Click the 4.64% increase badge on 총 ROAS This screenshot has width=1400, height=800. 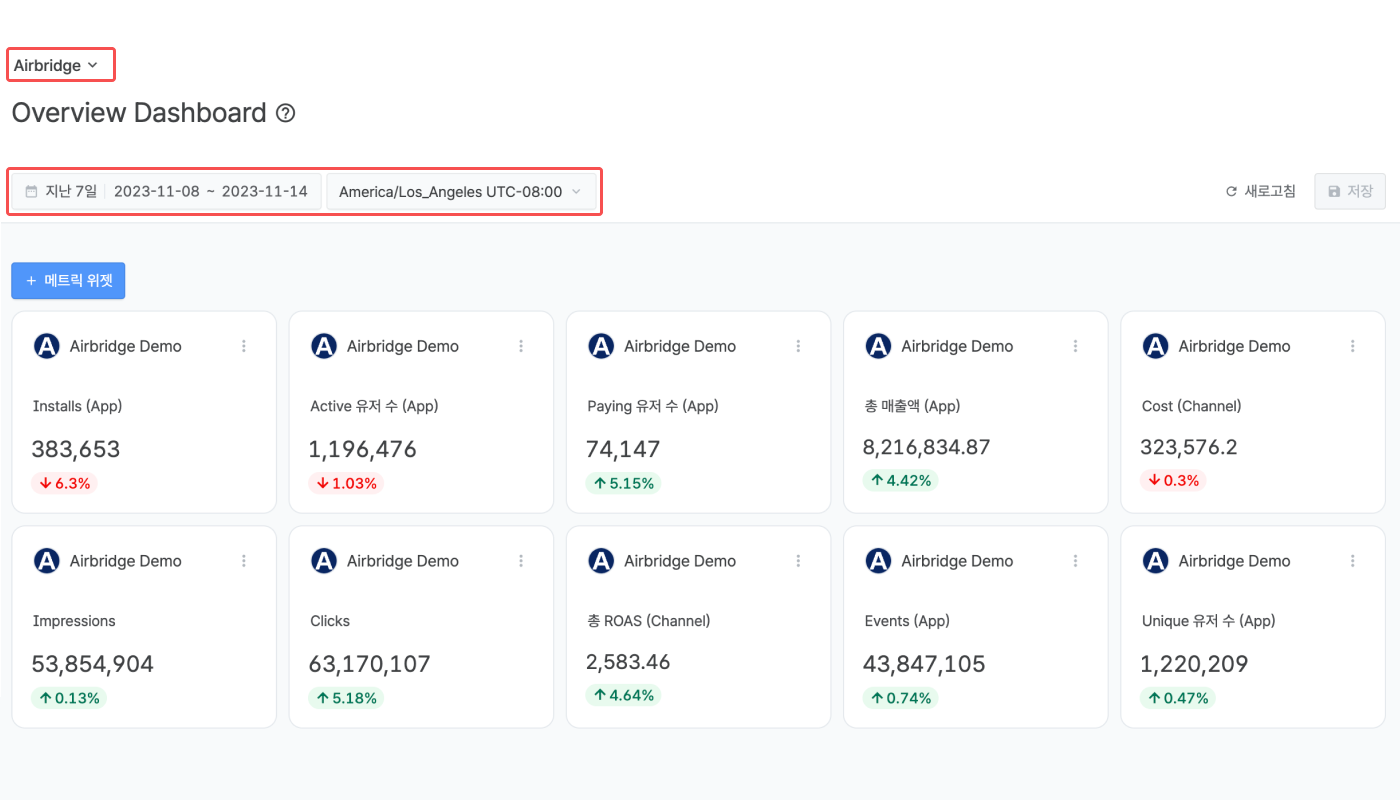point(624,695)
